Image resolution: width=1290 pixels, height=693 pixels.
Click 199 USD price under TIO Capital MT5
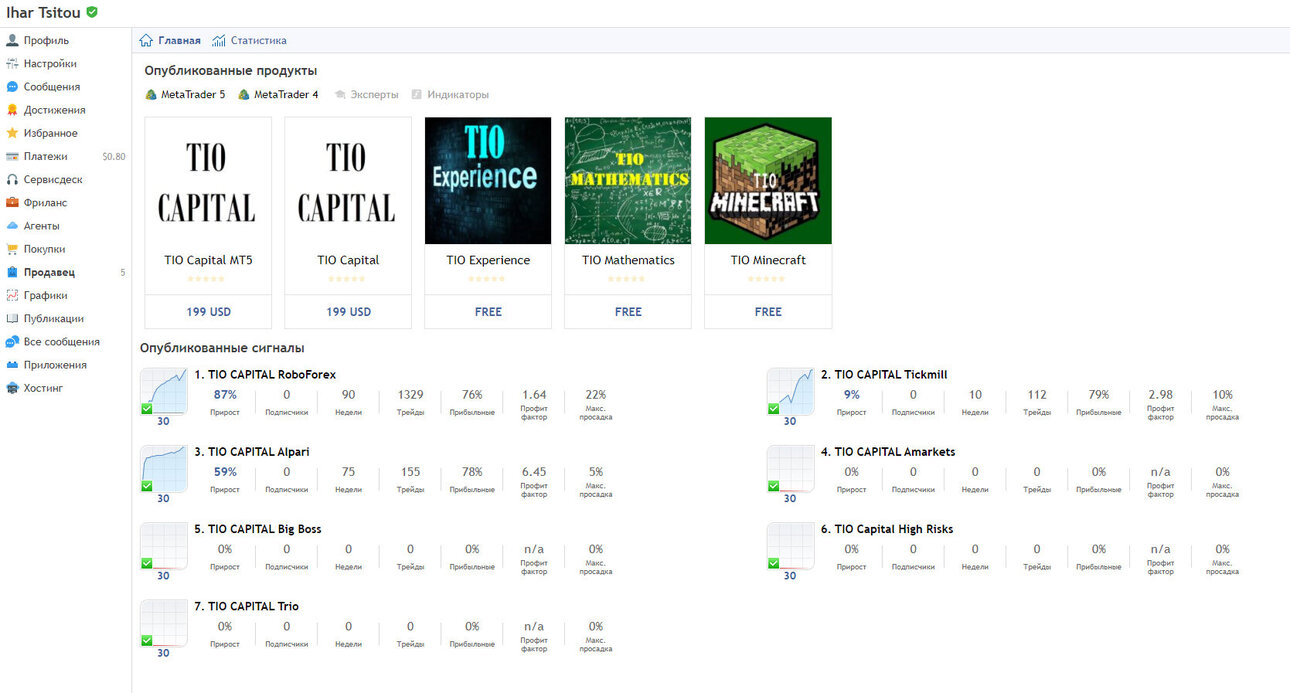208,312
